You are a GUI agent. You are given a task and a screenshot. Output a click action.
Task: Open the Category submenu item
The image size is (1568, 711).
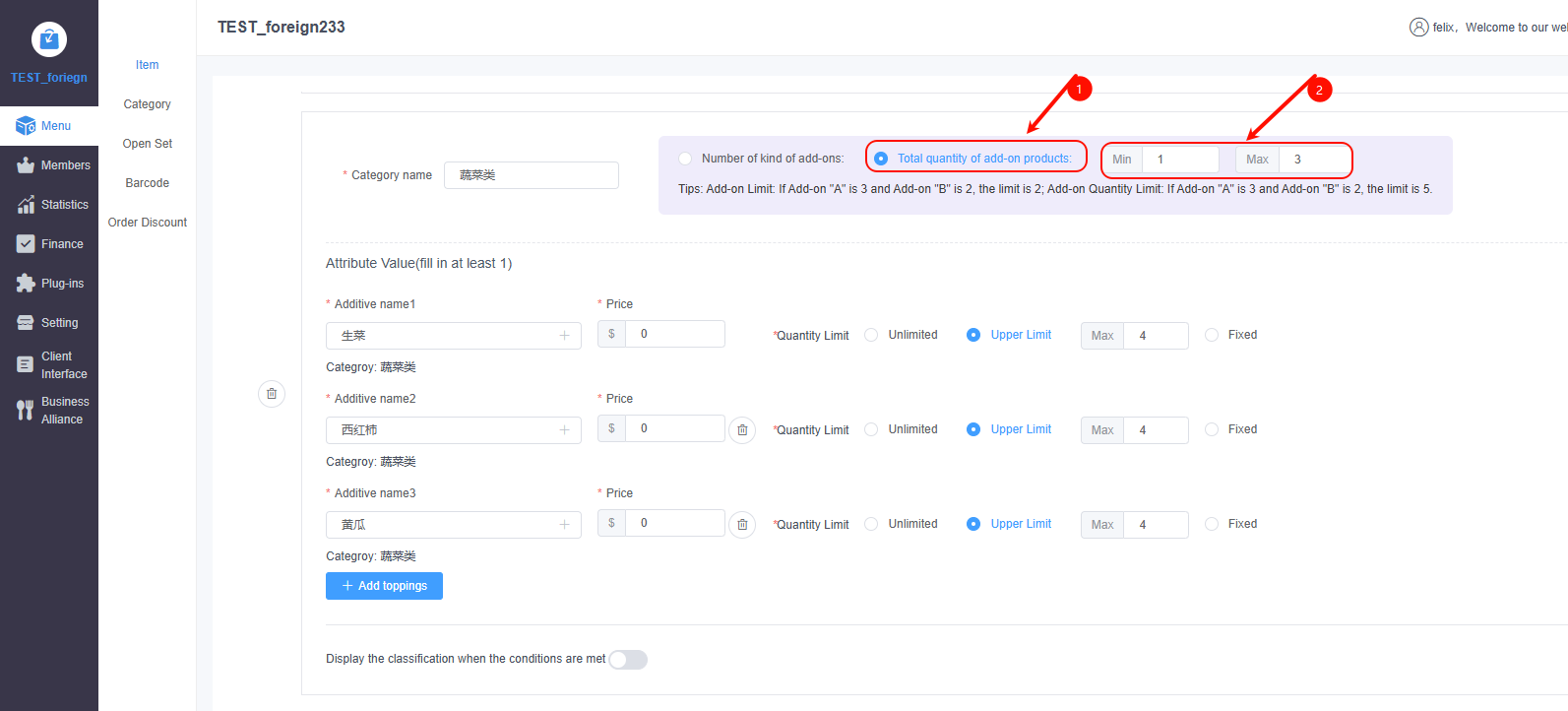click(x=147, y=104)
